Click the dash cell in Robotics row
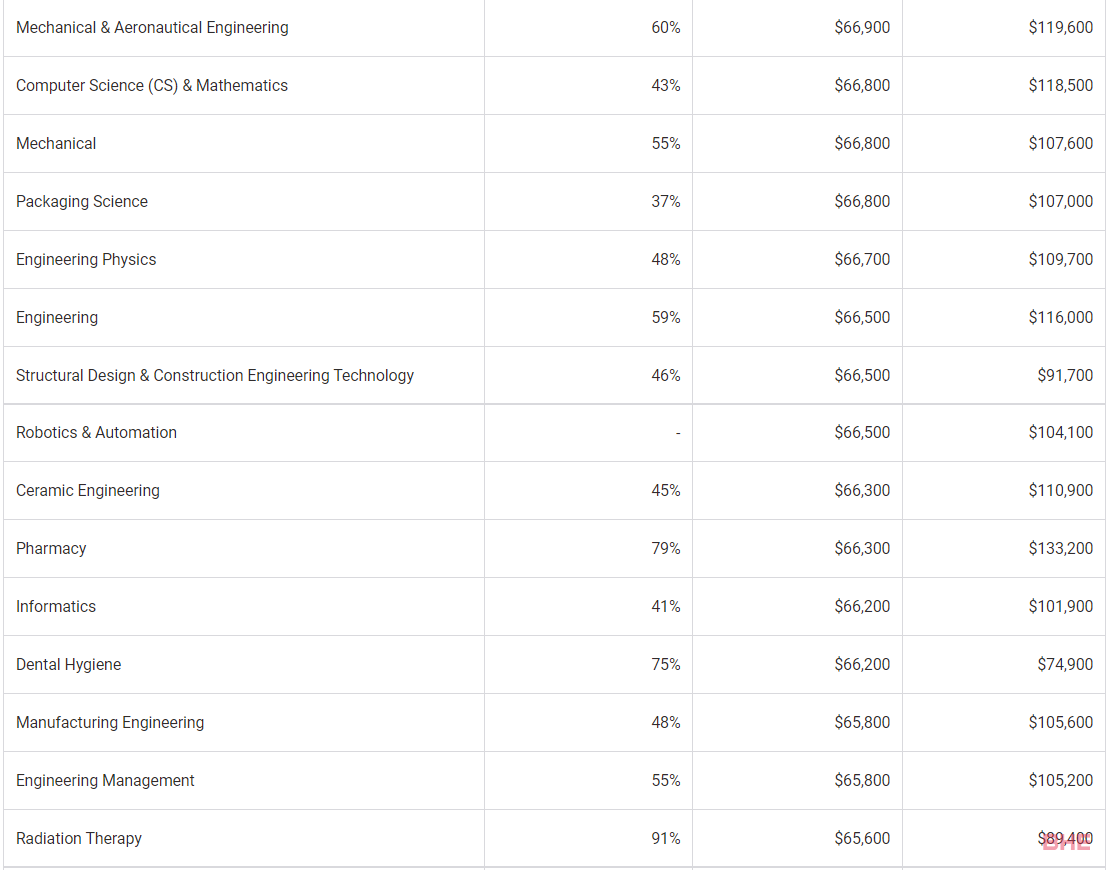 coord(677,433)
